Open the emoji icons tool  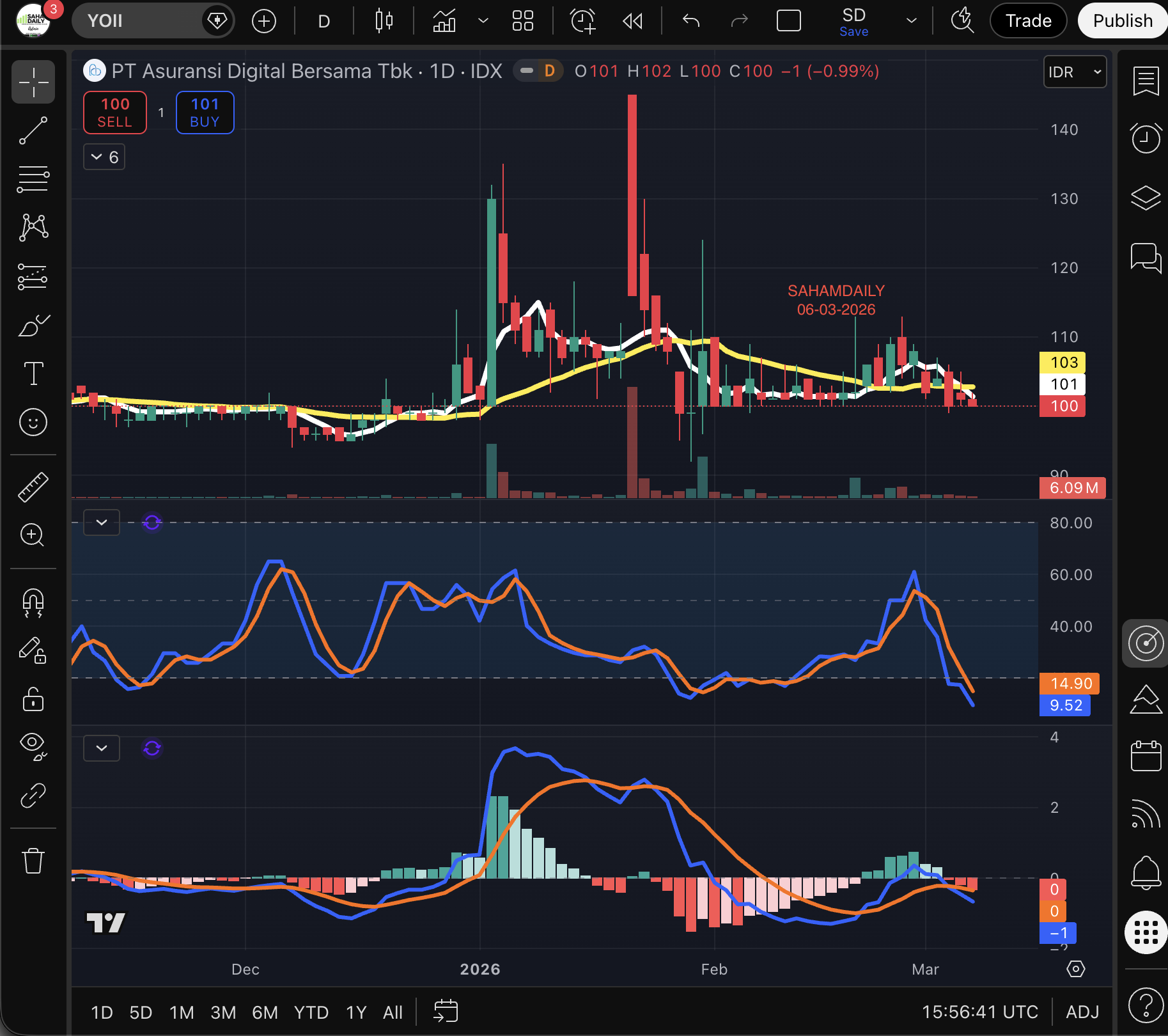click(x=33, y=422)
